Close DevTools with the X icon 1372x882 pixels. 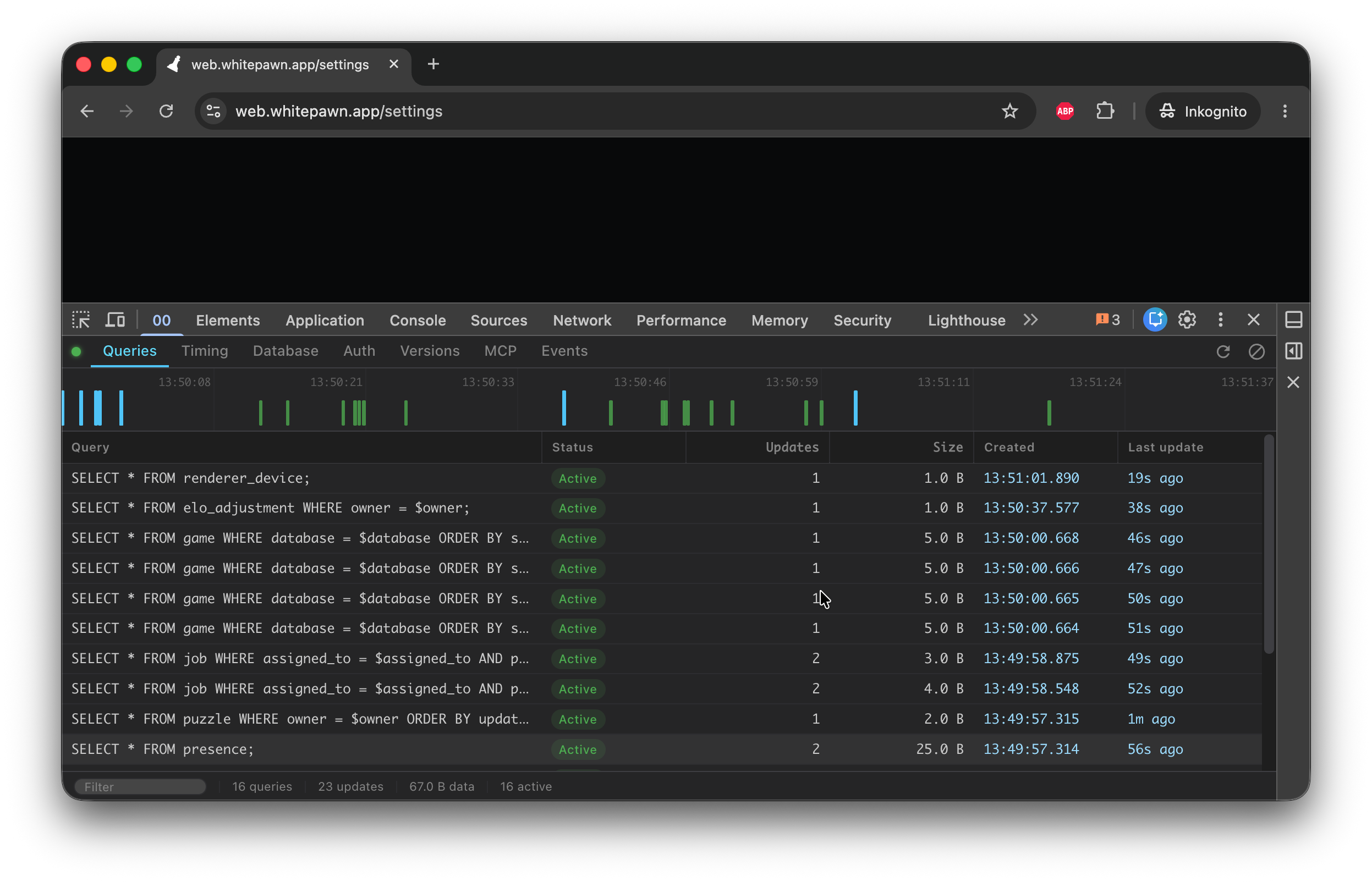click(1253, 319)
